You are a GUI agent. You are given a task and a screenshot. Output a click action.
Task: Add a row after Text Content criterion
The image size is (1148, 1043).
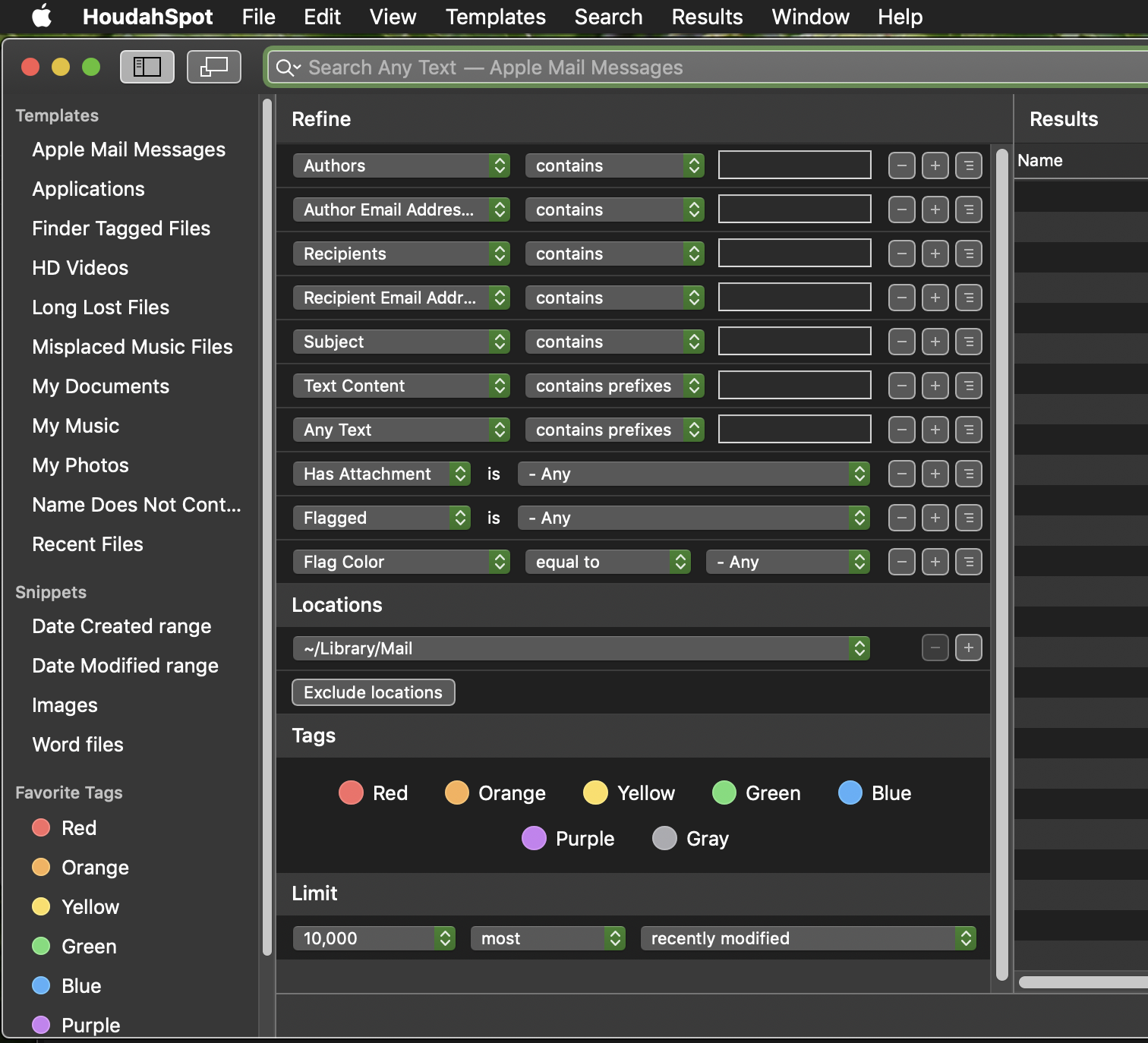[x=935, y=386]
